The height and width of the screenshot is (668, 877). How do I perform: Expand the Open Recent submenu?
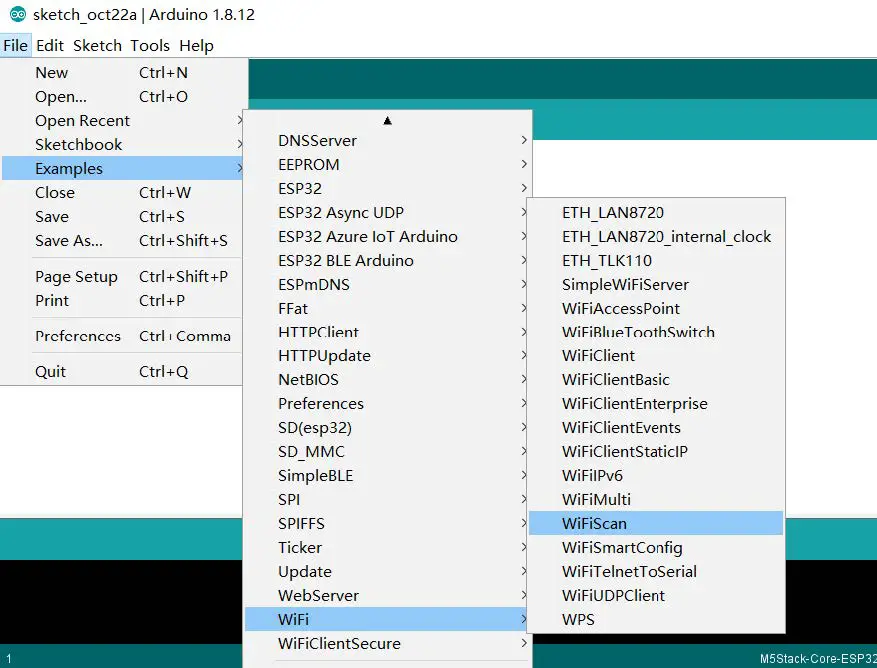(x=122, y=121)
